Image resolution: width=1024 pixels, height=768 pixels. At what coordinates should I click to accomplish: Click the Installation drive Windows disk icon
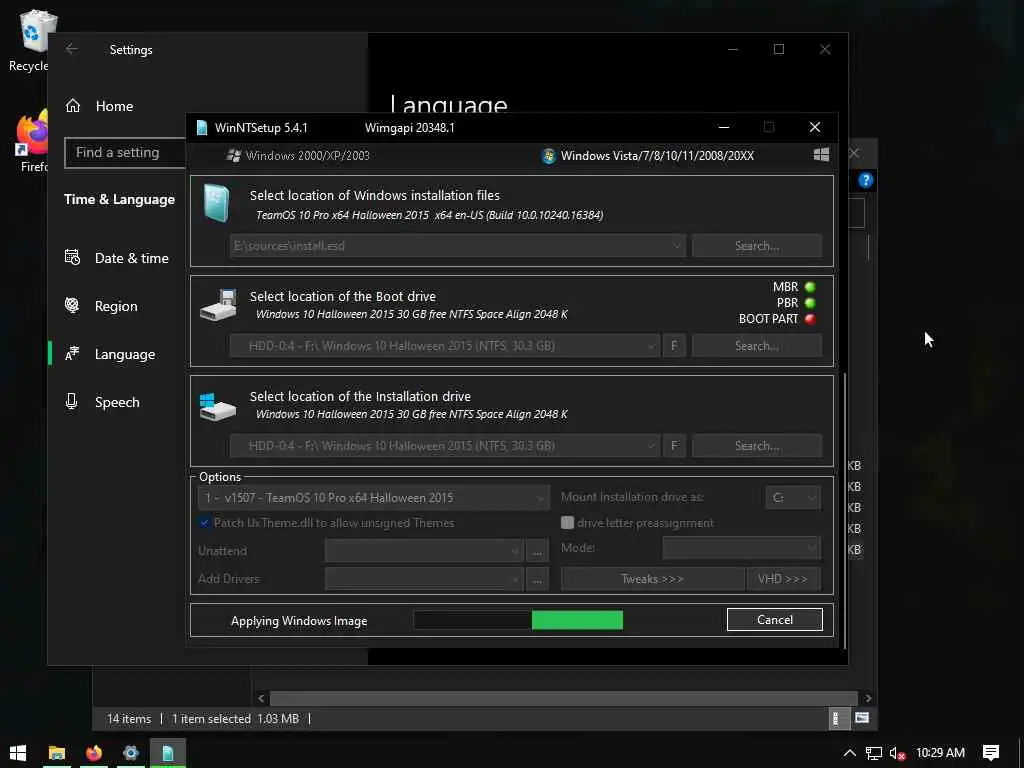217,406
